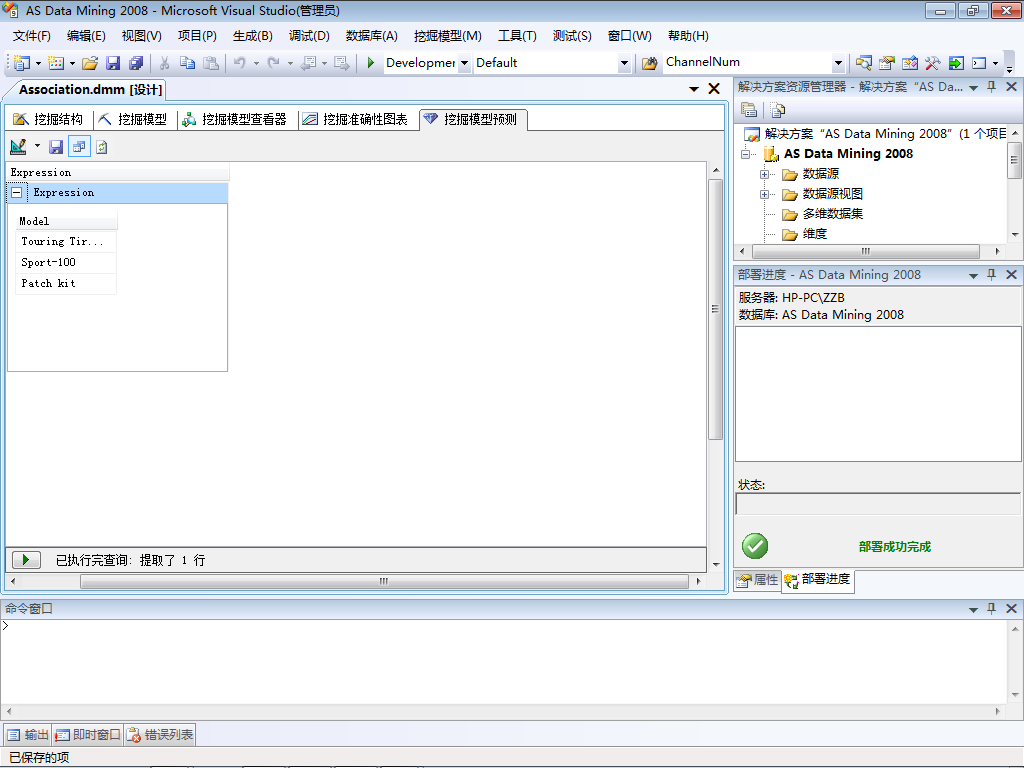This screenshot has width=1024, height=768.
Task: Click Solution Explorer Show All Files icon
Action: 777,110
